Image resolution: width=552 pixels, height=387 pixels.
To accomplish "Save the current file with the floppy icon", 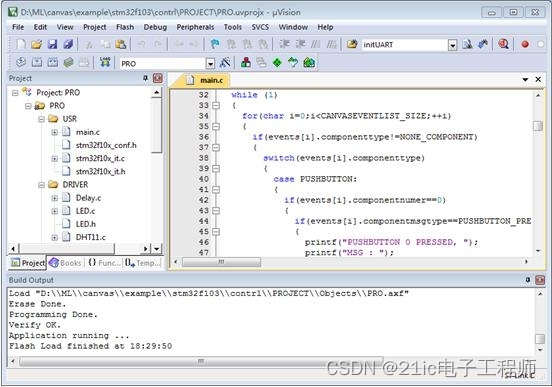I will click(x=52, y=44).
